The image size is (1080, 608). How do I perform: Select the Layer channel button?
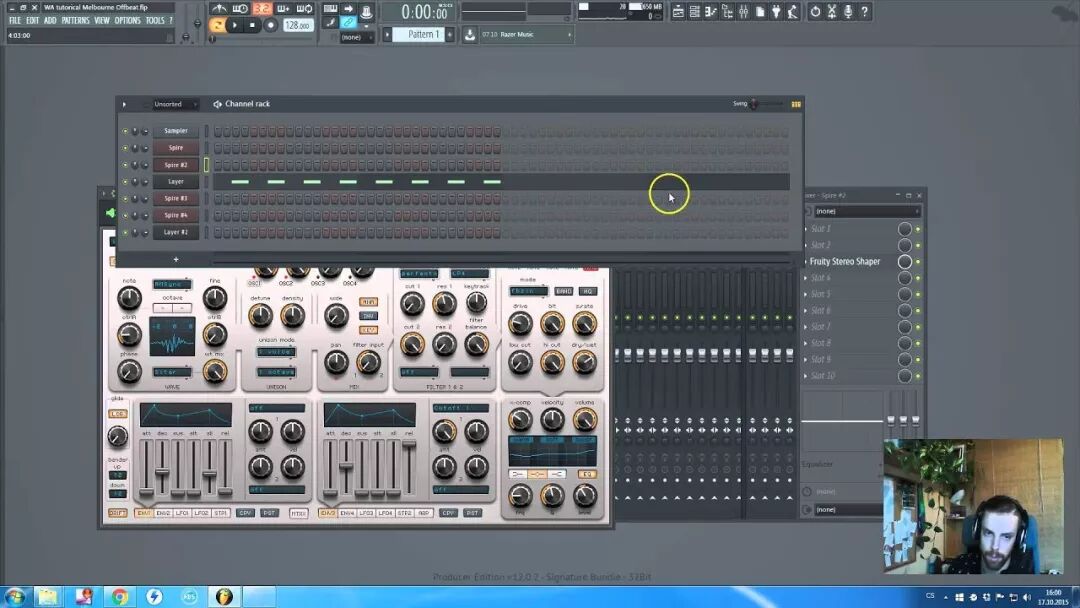(x=176, y=182)
